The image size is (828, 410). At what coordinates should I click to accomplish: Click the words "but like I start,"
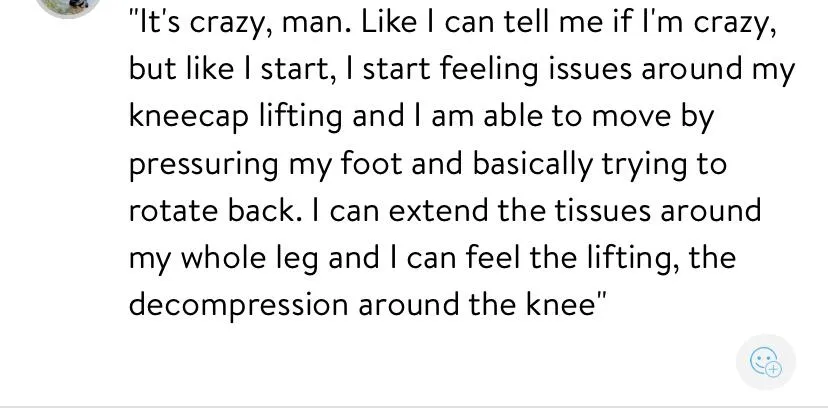click(237, 70)
